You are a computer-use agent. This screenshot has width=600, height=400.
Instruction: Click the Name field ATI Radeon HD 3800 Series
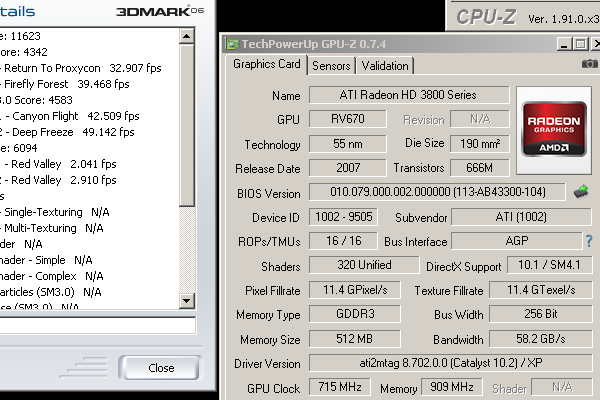click(409, 95)
